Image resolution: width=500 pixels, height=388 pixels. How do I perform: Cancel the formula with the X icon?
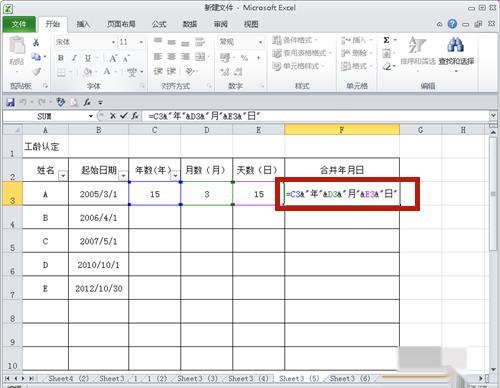click(x=113, y=116)
